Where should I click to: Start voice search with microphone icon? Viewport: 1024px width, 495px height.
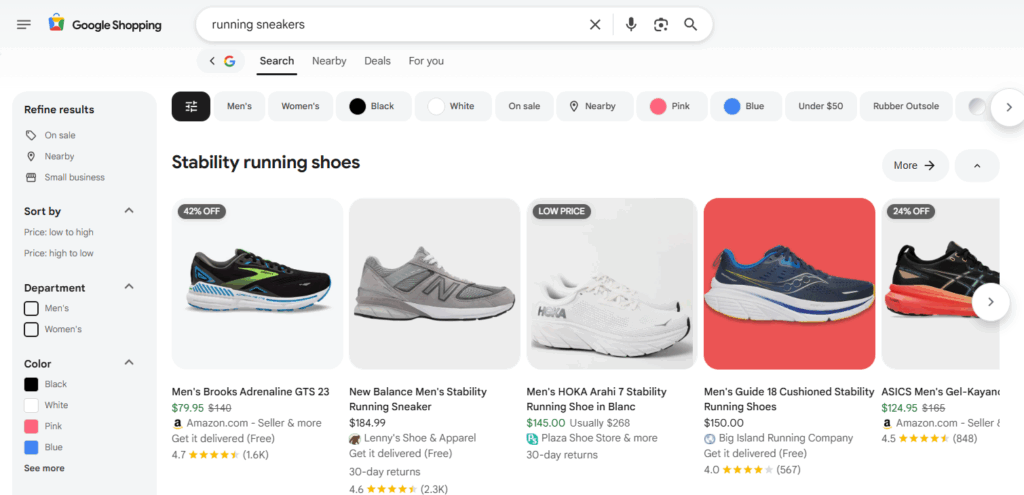631,25
